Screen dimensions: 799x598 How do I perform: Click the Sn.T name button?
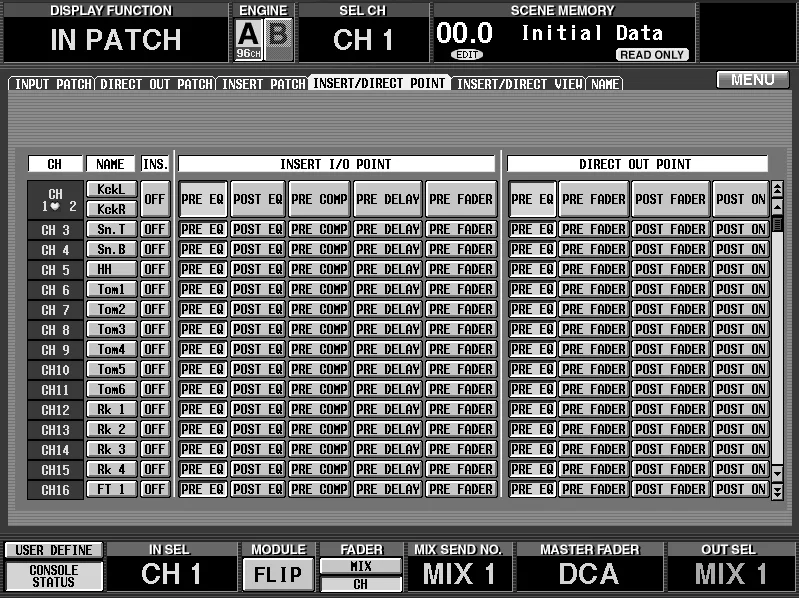112,229
